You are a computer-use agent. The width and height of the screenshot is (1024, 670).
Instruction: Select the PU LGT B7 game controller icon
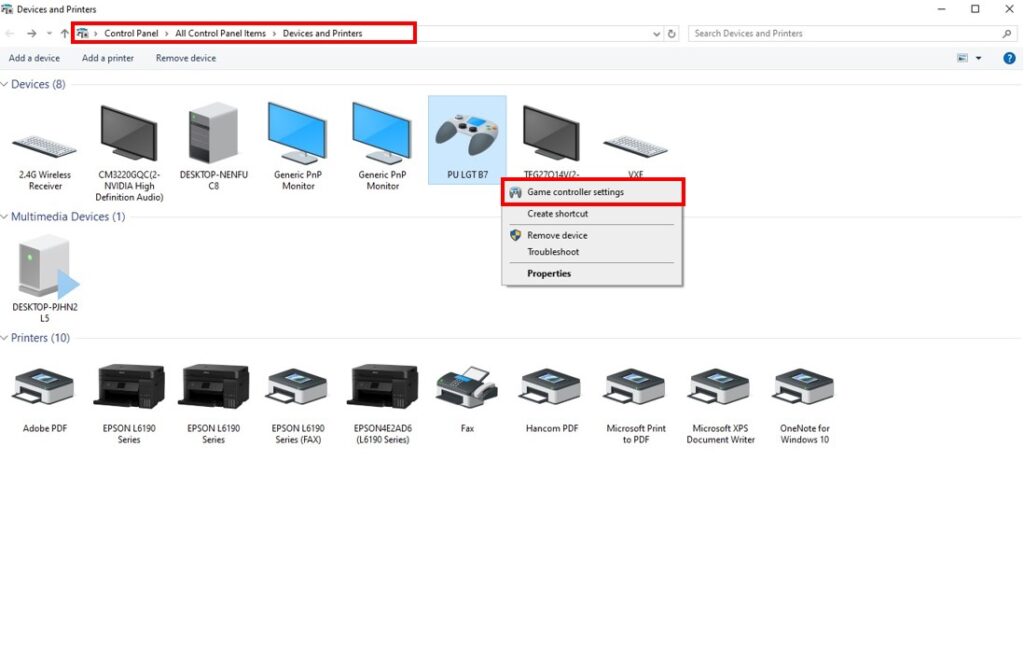coord(467,136)
